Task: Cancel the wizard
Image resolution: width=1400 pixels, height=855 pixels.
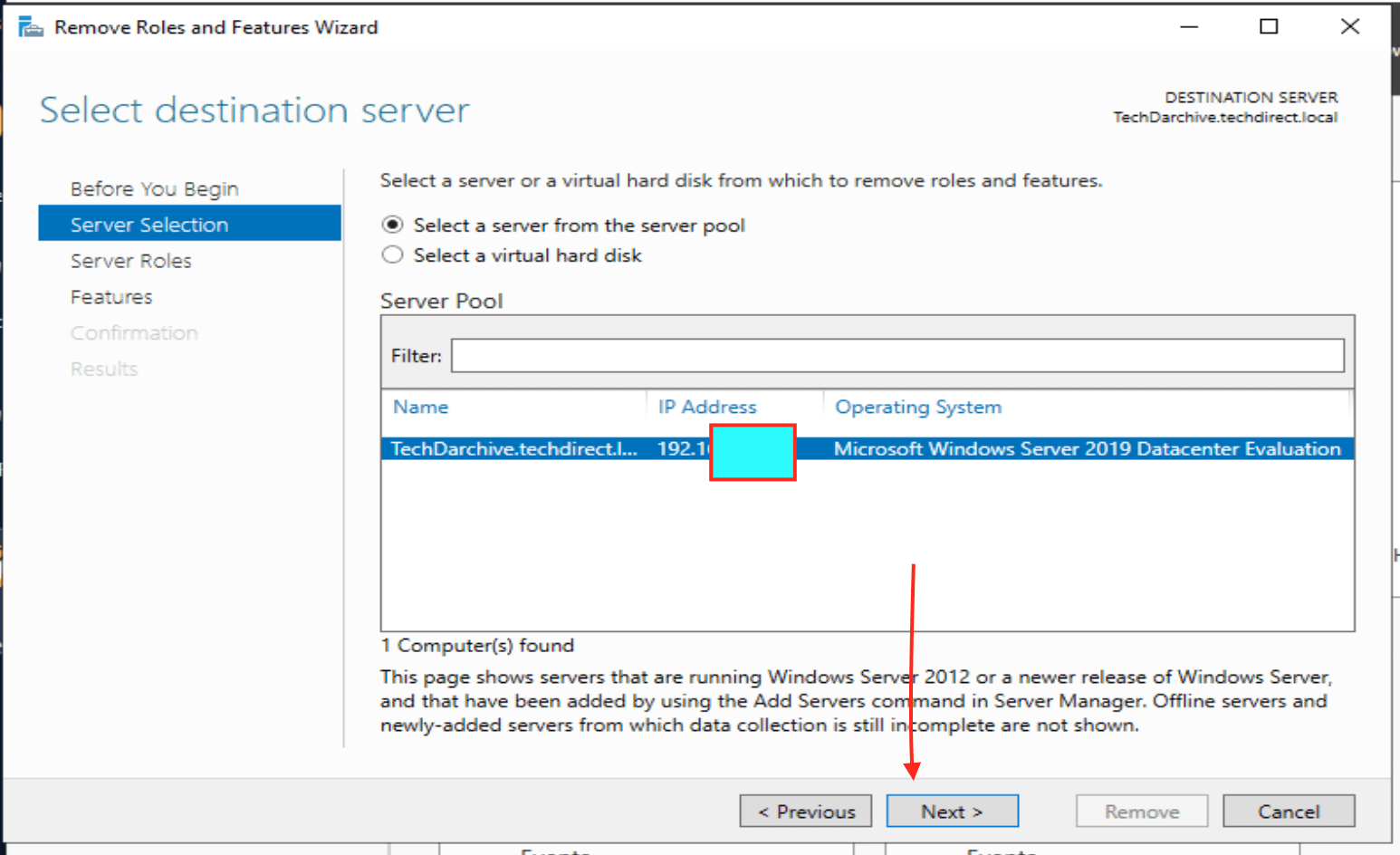Action: pos(1288,812)
